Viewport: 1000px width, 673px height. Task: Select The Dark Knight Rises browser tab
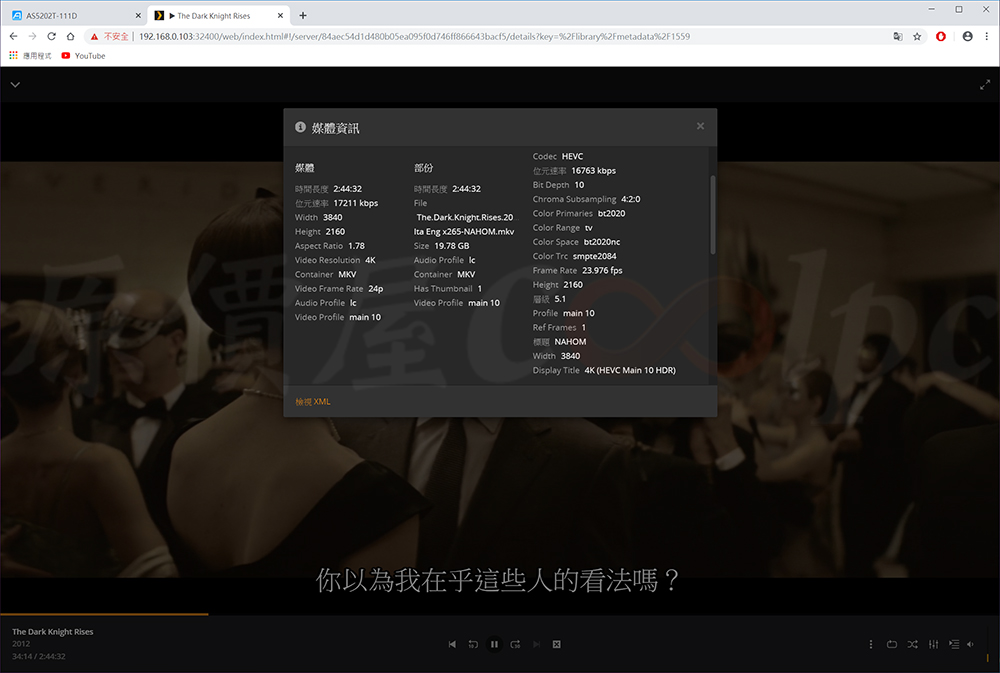(x=219, y=15)
